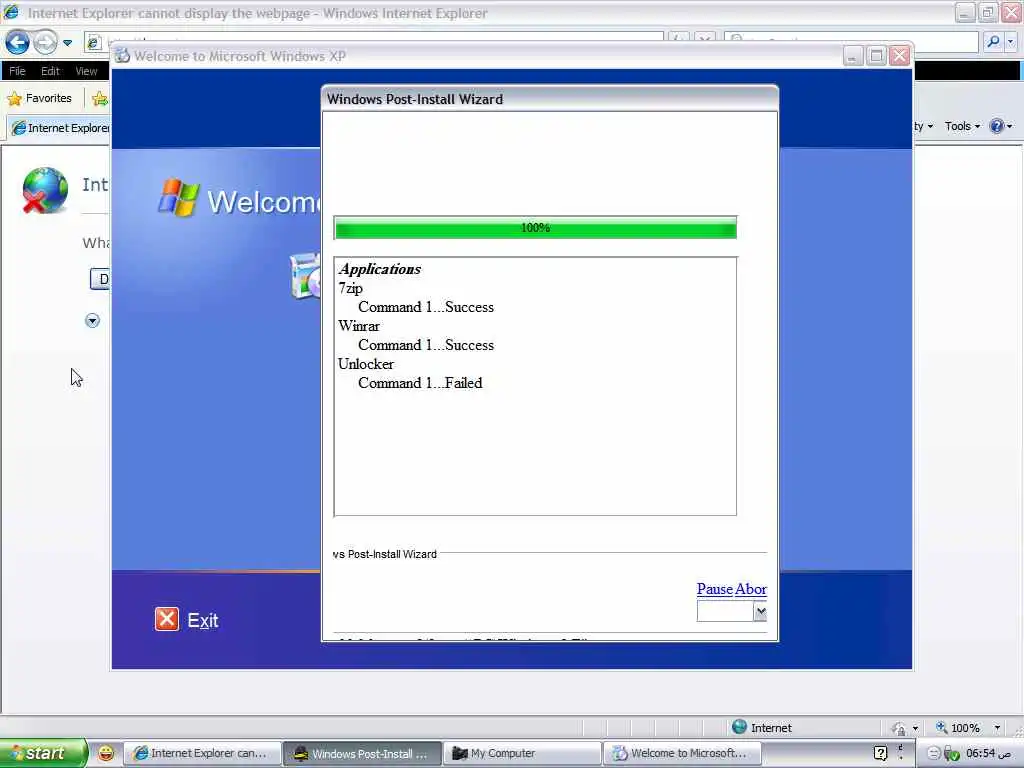1024x768 pixels.
Task: Open the search provider dropdown arrow
Action: tap(1011, 42)
